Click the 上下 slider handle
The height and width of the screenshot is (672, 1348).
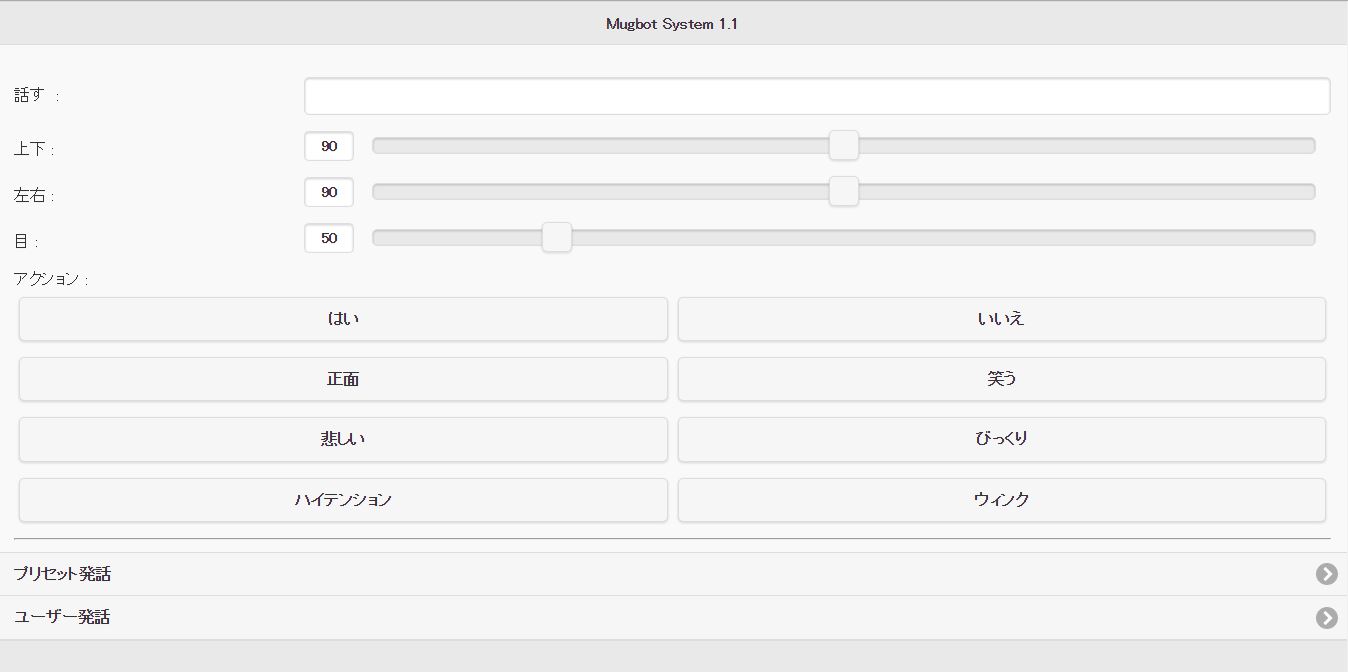(844, 145)
